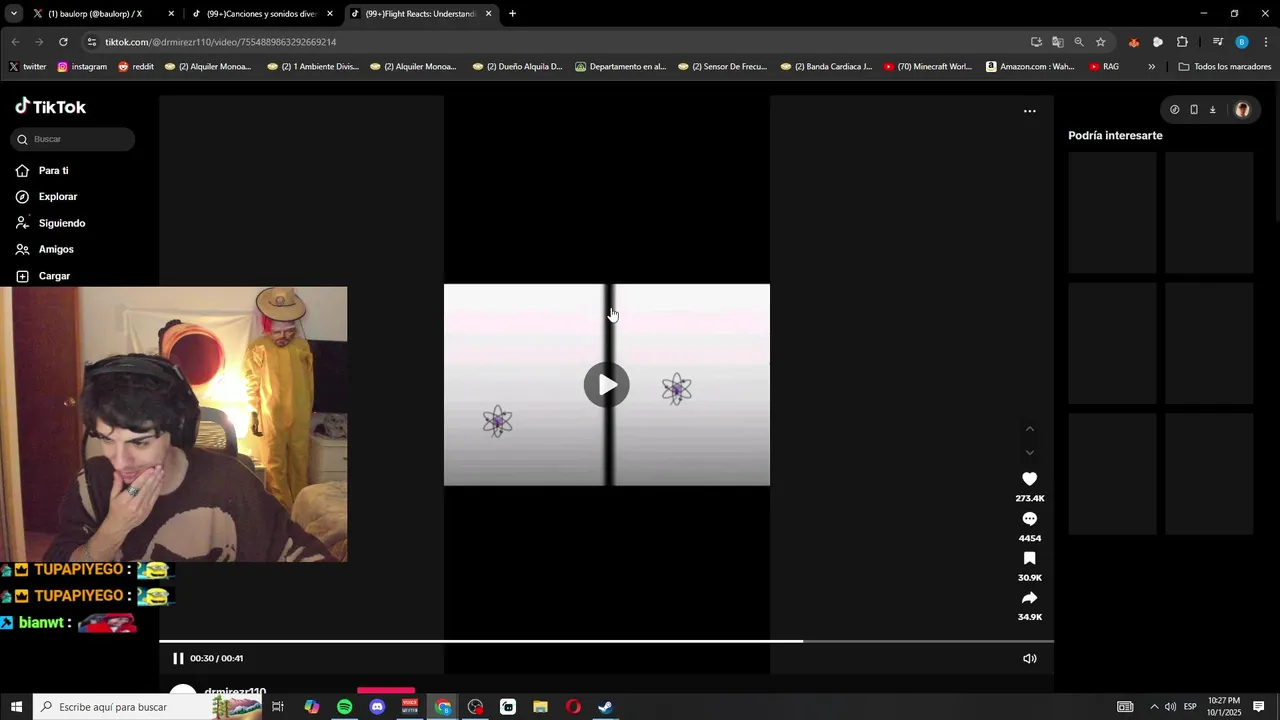
Task: Open the Para ti feed
Action: click(x=54, y=171)
